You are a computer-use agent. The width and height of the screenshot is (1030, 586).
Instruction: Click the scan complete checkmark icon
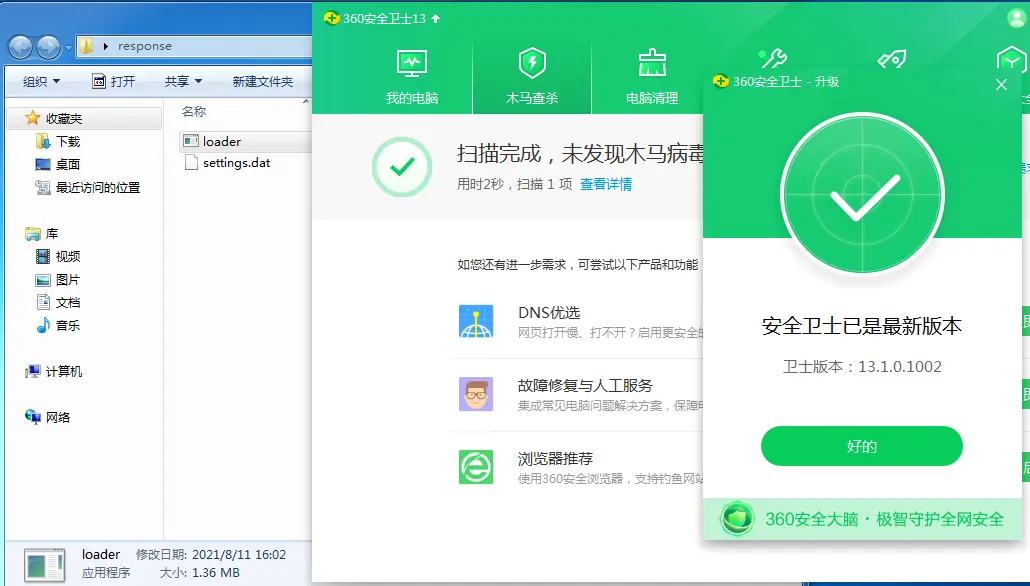pyautogui.click(x=402, y=167)
